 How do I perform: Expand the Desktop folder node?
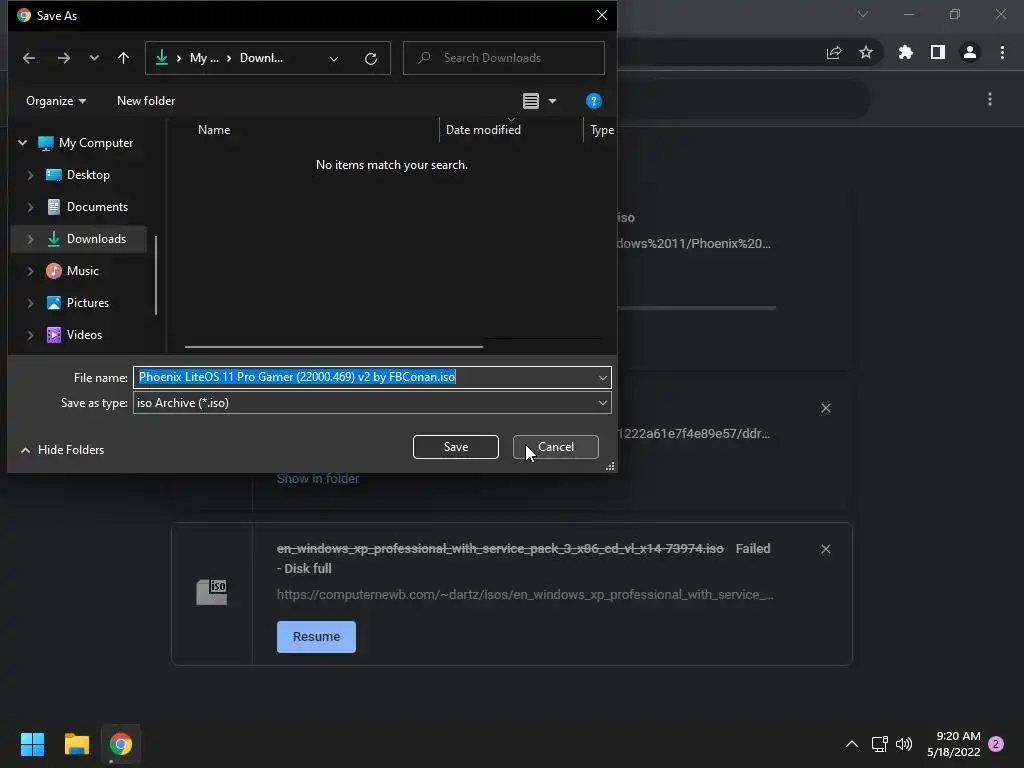click(x=30, y=175)
